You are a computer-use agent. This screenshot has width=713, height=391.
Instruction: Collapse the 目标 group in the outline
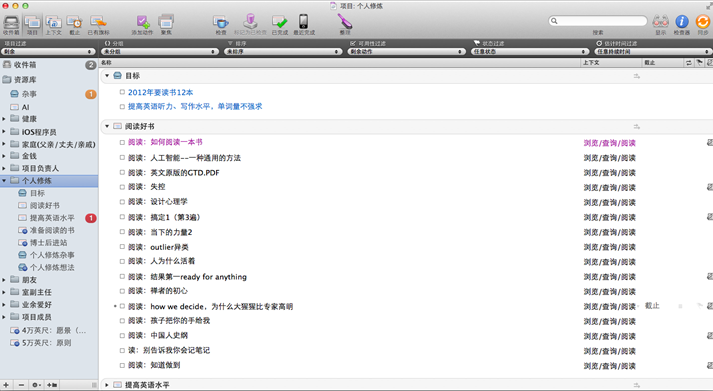tap(107, 75)
